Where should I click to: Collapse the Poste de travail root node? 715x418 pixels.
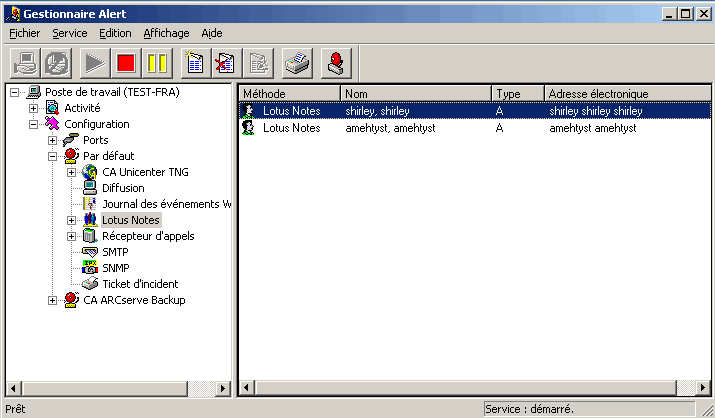pos(15,93)
